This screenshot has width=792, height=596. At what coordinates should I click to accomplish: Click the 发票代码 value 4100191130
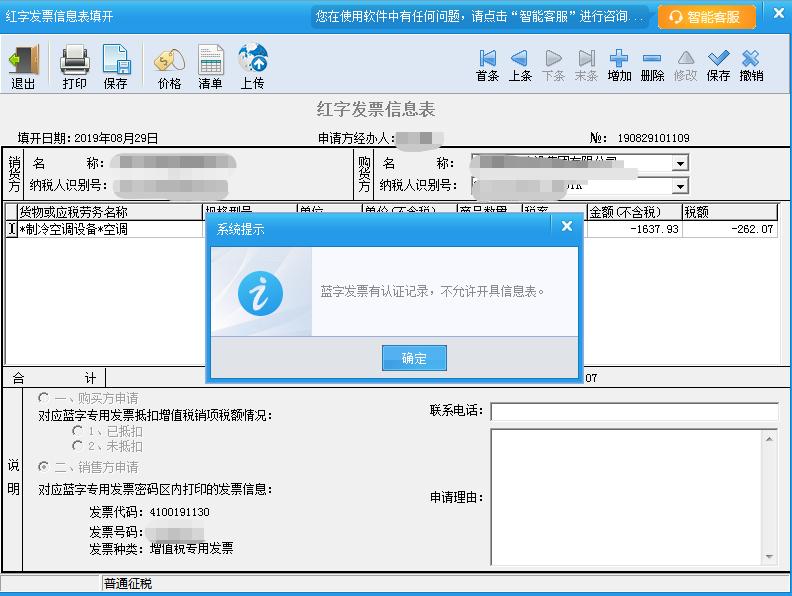179,512
